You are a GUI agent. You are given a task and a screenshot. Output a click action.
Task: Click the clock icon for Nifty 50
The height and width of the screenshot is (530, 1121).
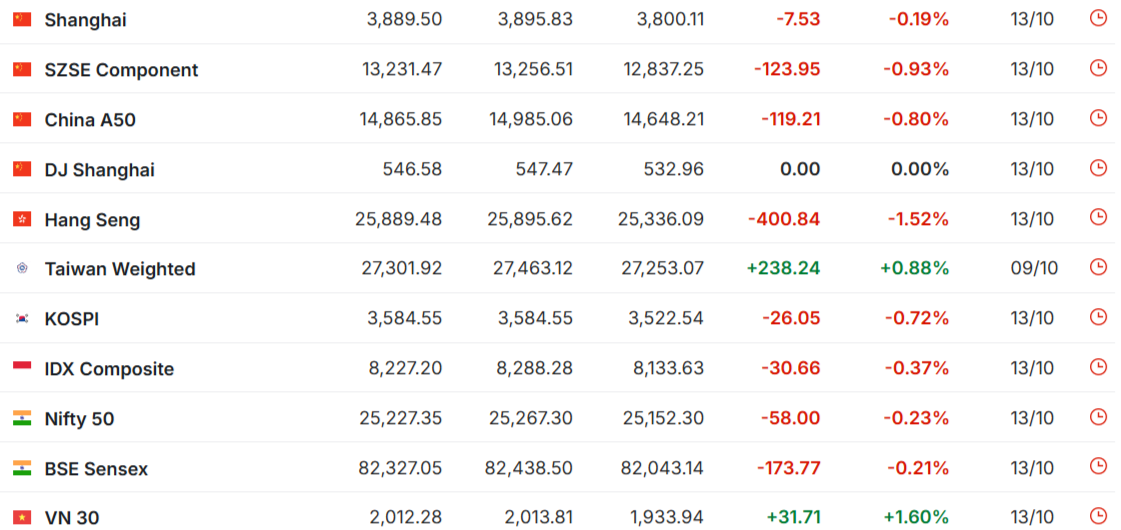tap(1098, 417)
